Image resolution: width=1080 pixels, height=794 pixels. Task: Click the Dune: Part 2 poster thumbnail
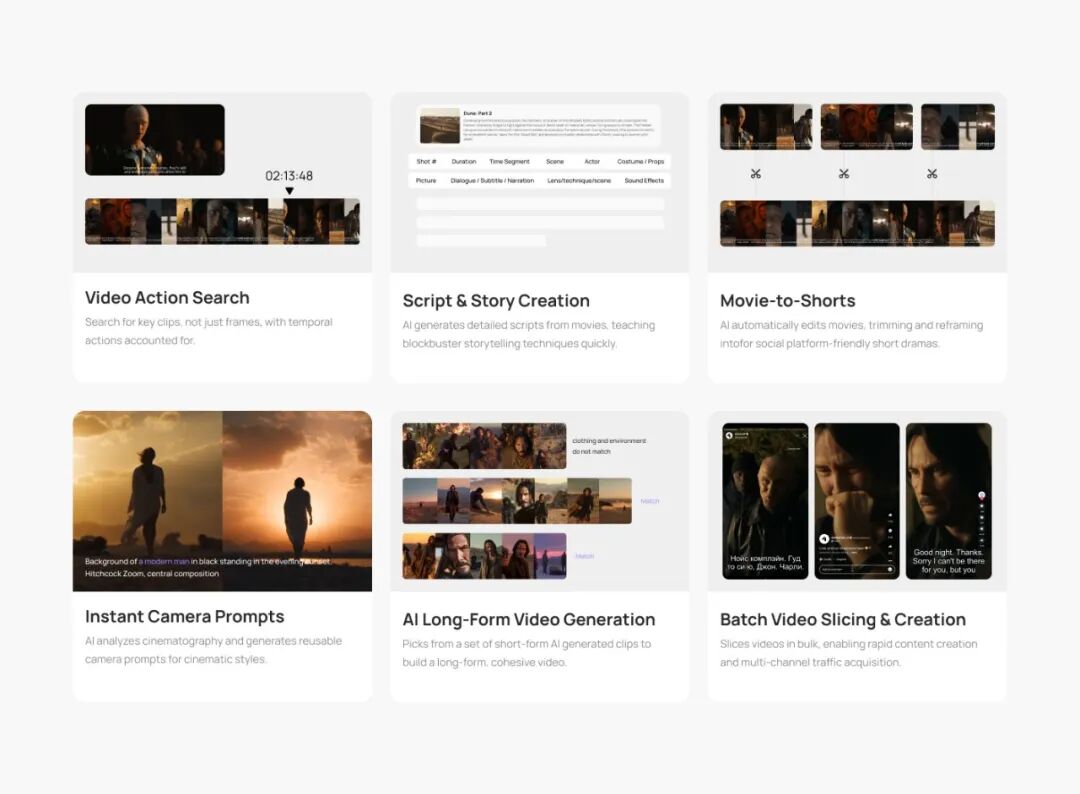(440, 125)
